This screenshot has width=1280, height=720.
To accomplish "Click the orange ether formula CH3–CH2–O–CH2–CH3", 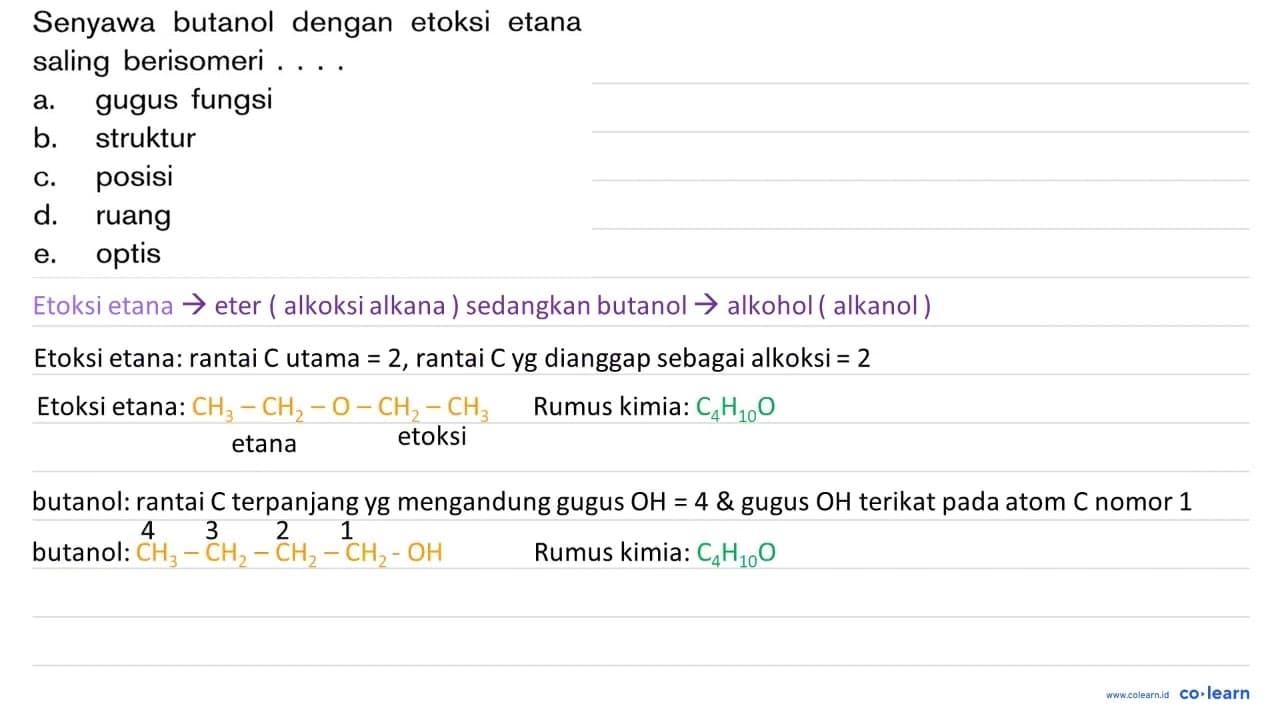I will click(340, 407).
